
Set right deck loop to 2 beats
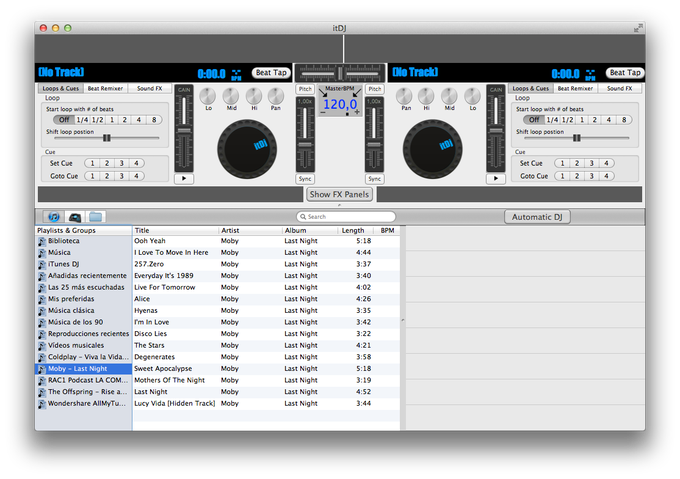(x=595, y=120)
